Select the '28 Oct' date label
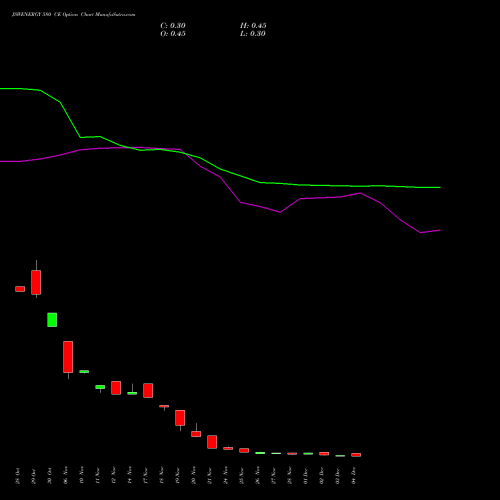500x500 pixels. pyautogui.click(x=18, y=476)
